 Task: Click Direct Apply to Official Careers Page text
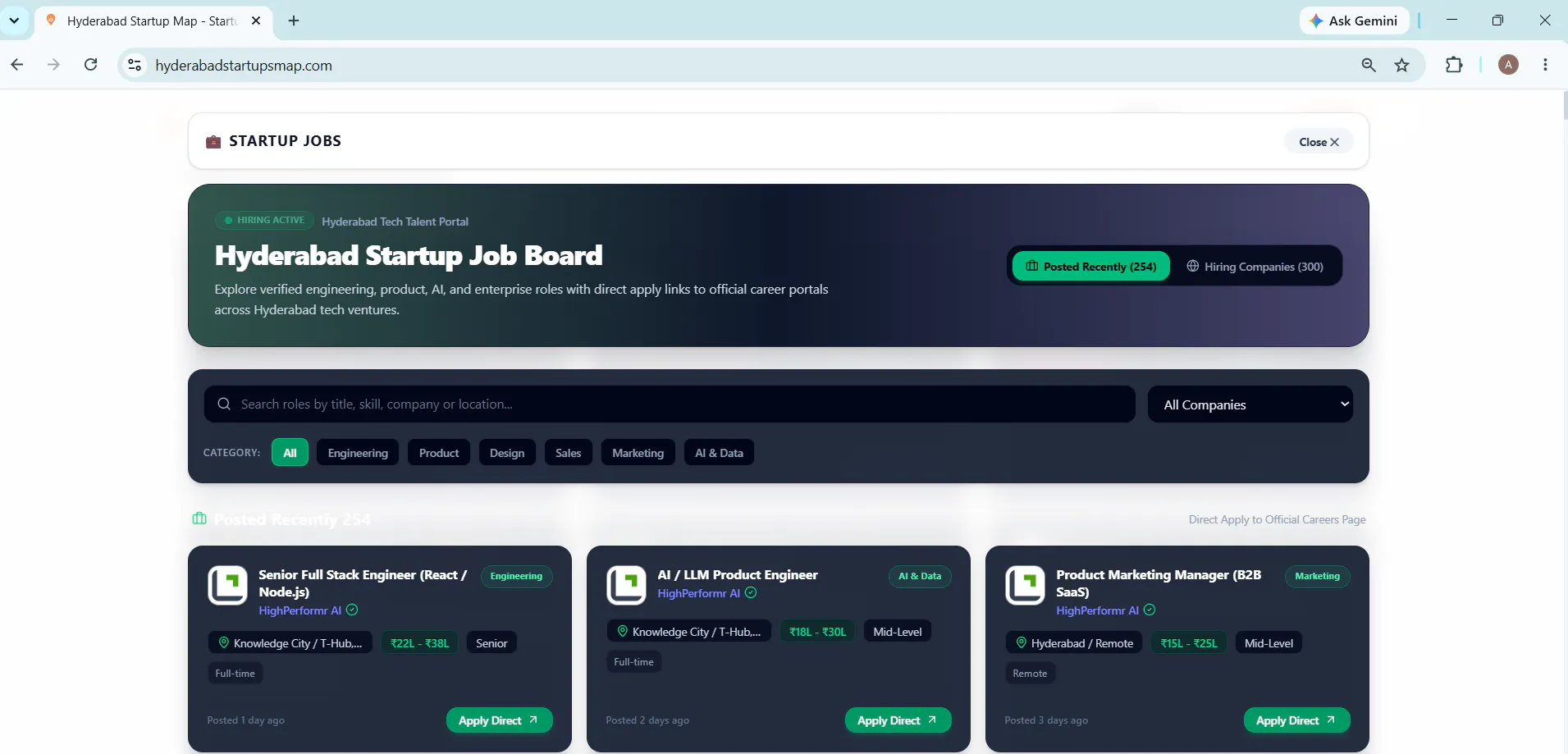click(x=1277, y=519)
